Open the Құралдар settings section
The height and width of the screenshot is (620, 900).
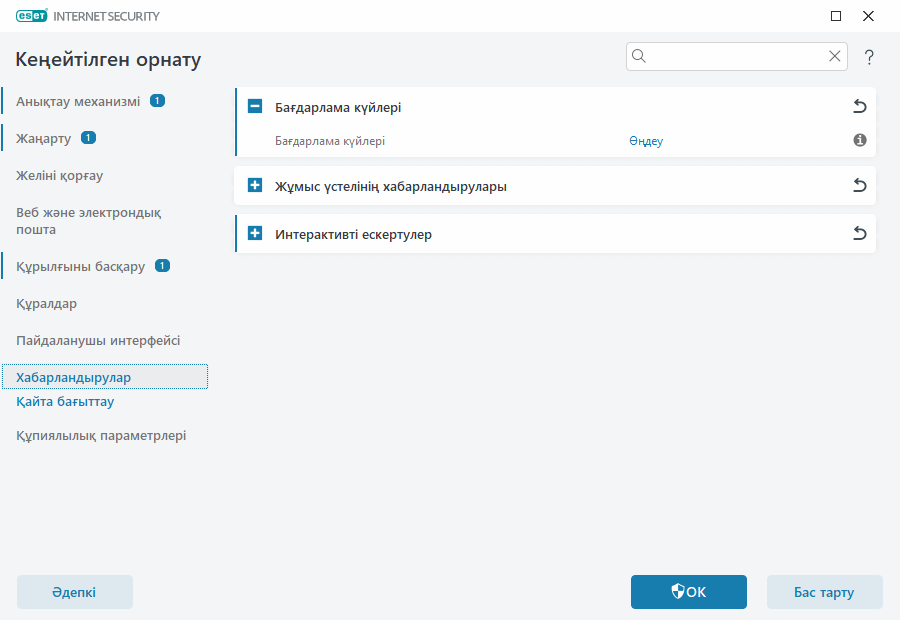[x=46, y=303]
